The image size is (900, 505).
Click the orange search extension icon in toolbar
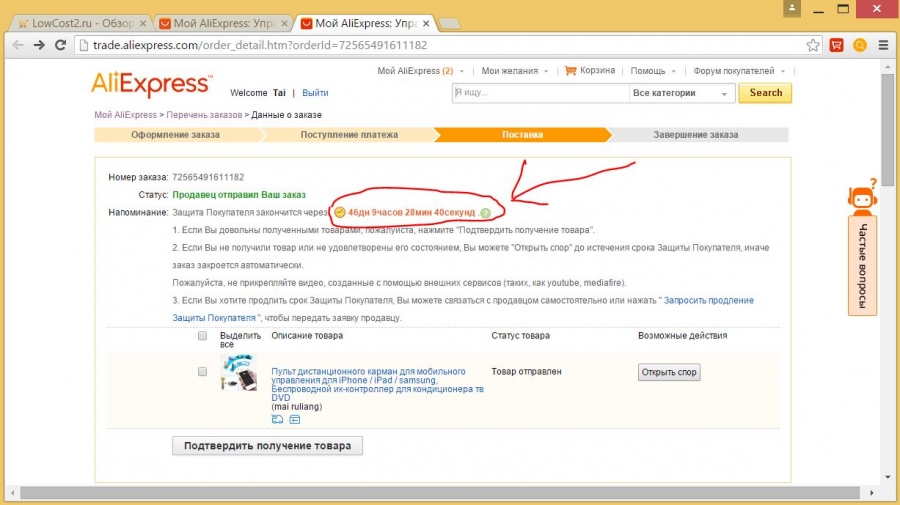tap(859, 45)
